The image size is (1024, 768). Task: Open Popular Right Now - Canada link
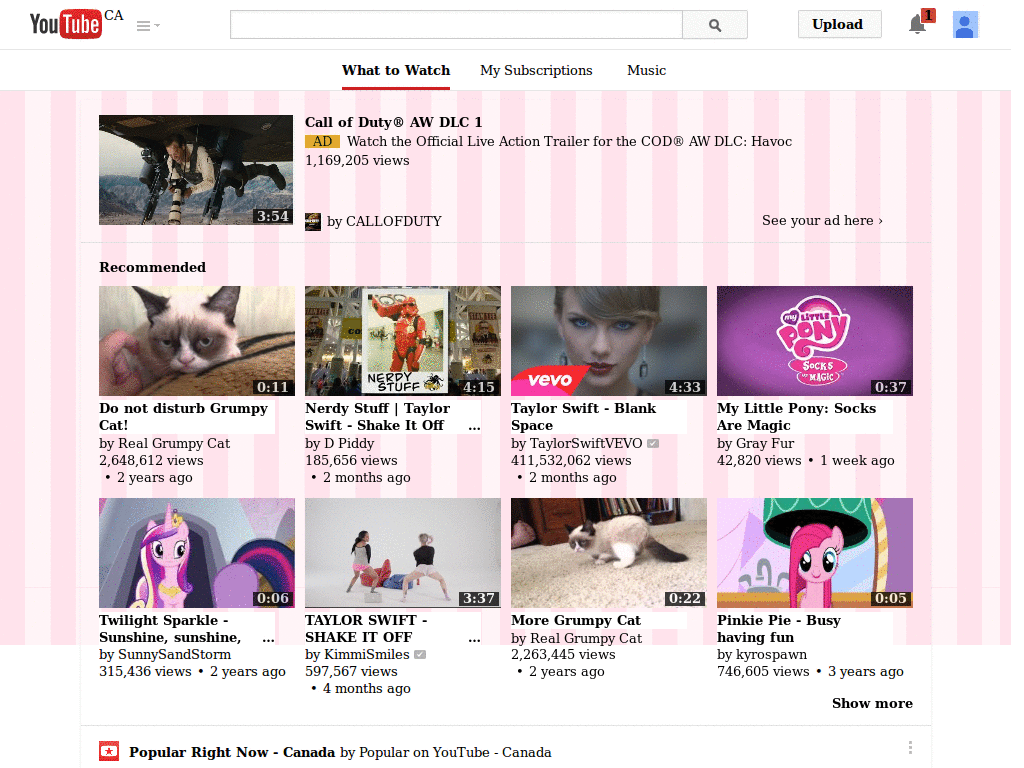click(x=232, y=752)
